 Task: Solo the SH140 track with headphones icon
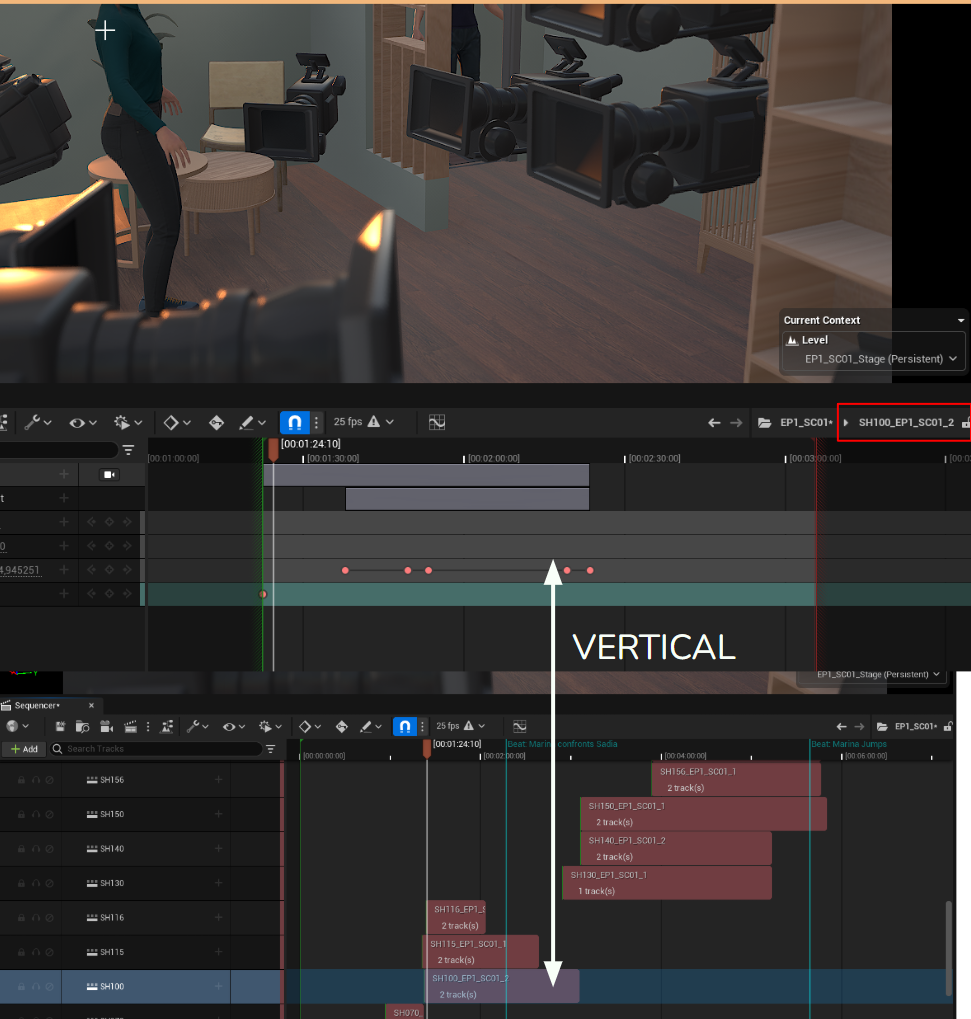click(x=35, y=849)
